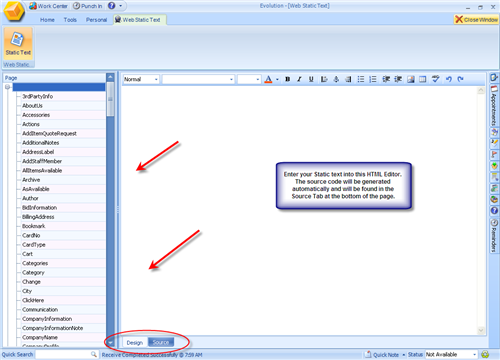Switch to the Tools ribbon tab

(70, 20)
